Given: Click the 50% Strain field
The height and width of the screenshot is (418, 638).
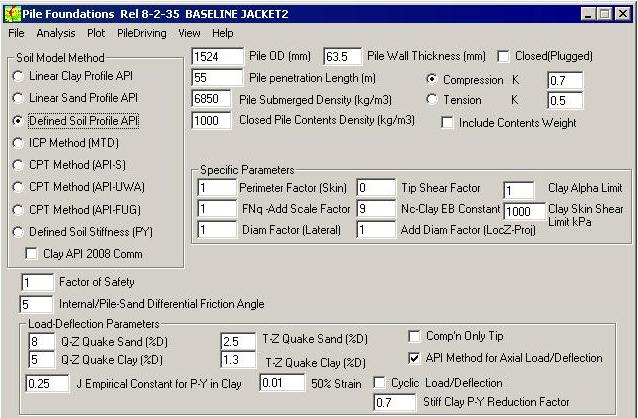Looking at the screenshot, I should 282,383.
